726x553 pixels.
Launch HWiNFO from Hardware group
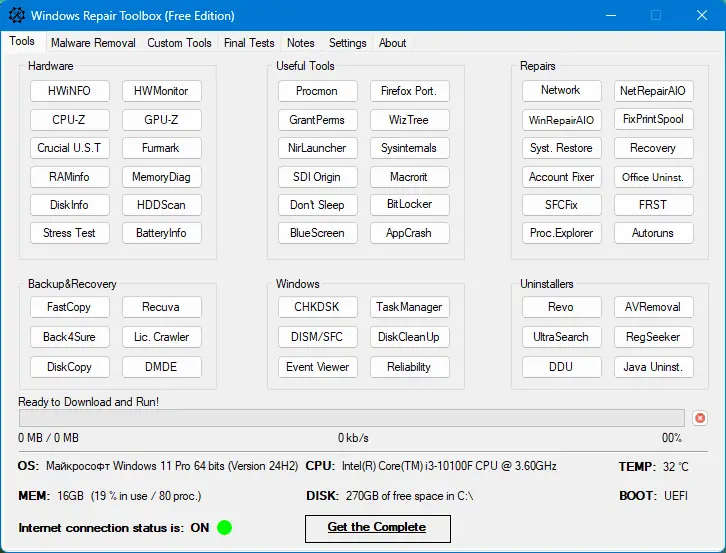pos(69,91)
